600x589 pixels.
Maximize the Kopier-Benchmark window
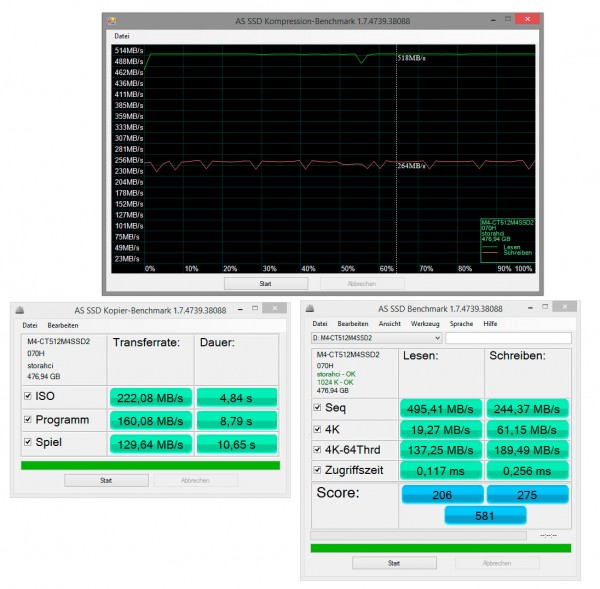[255, 308]
